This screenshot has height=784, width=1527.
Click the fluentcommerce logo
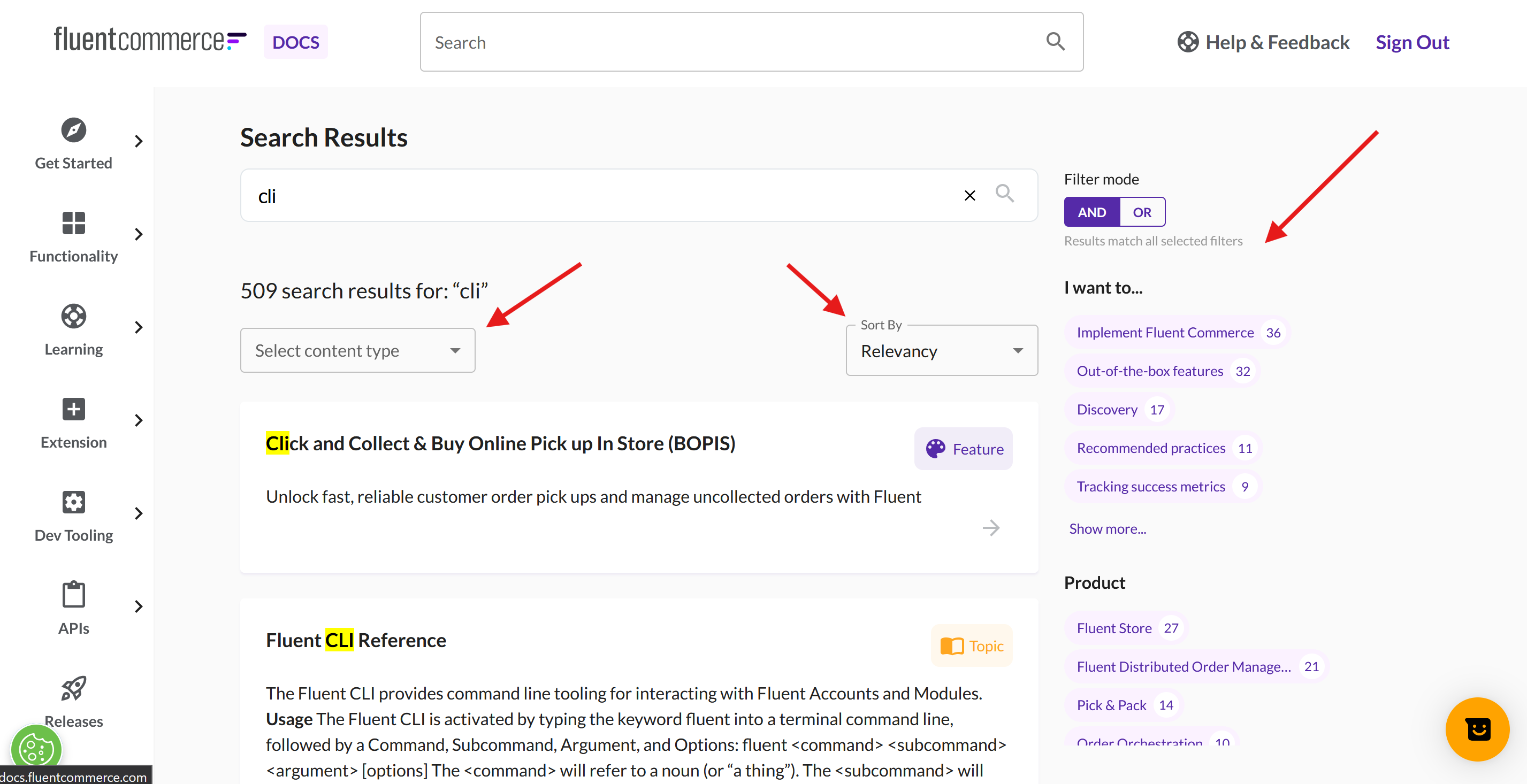[x=149, y=39]
